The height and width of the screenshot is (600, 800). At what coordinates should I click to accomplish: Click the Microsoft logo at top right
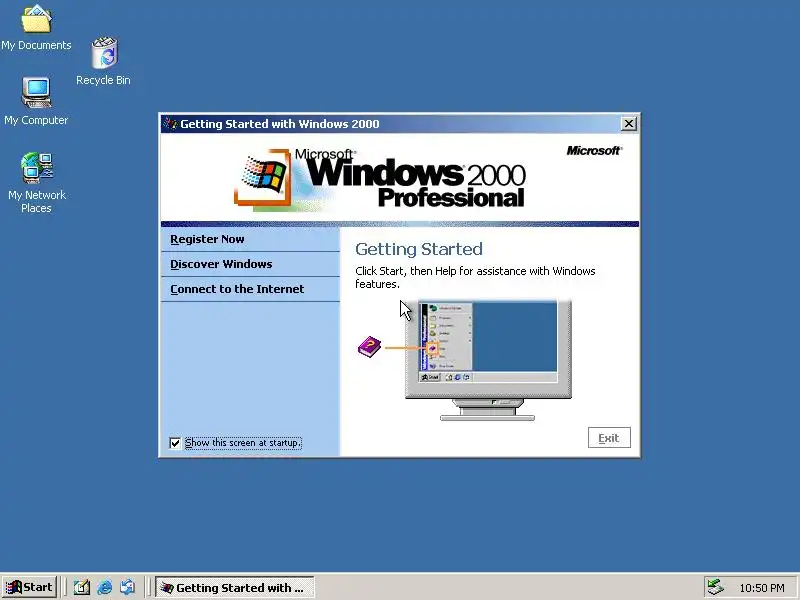click(594, 151)
